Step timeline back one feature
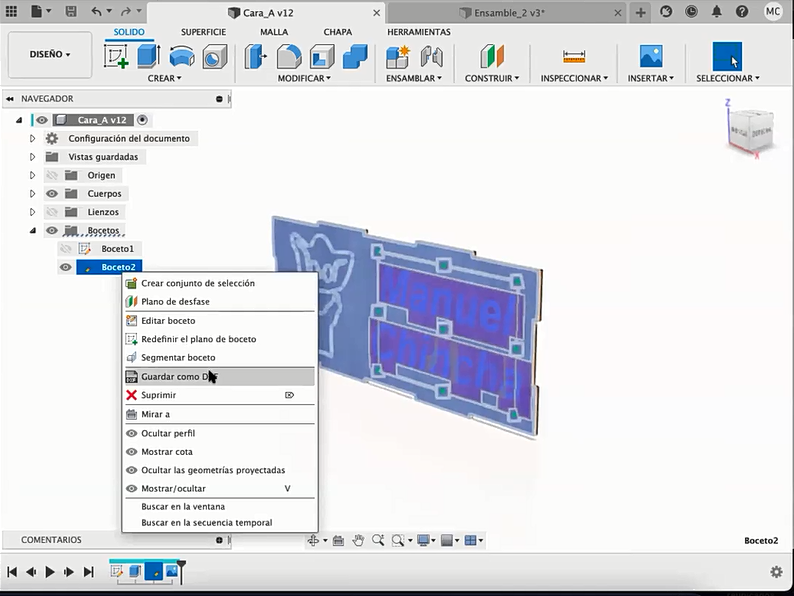The width and height of the screenshot is (794, 596). click(31, 572)
